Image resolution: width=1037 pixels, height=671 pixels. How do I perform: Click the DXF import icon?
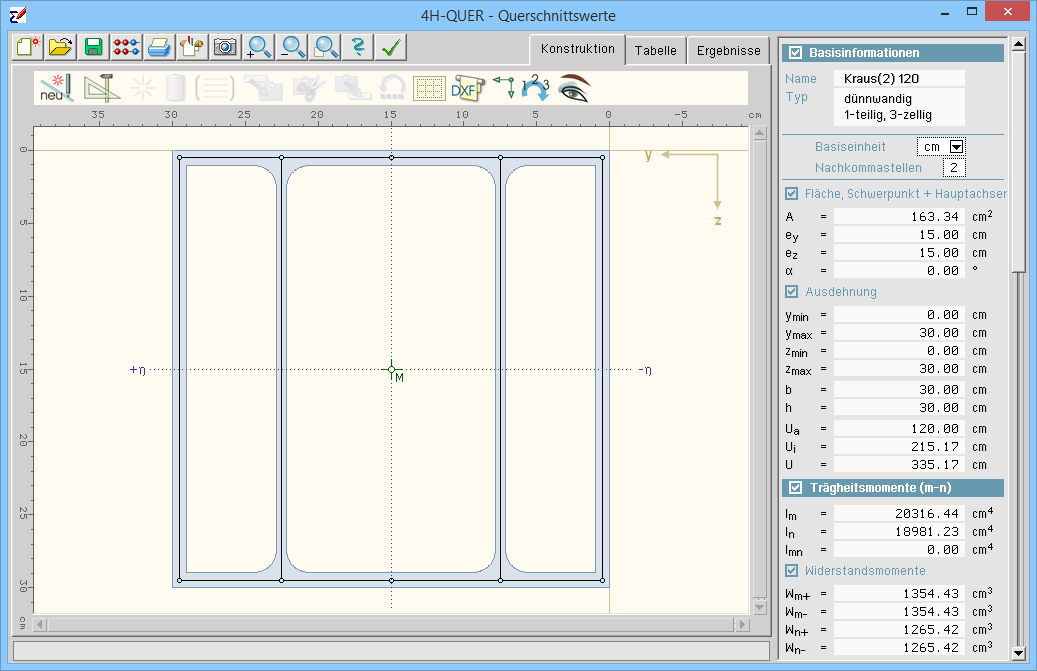pos(465,88)
